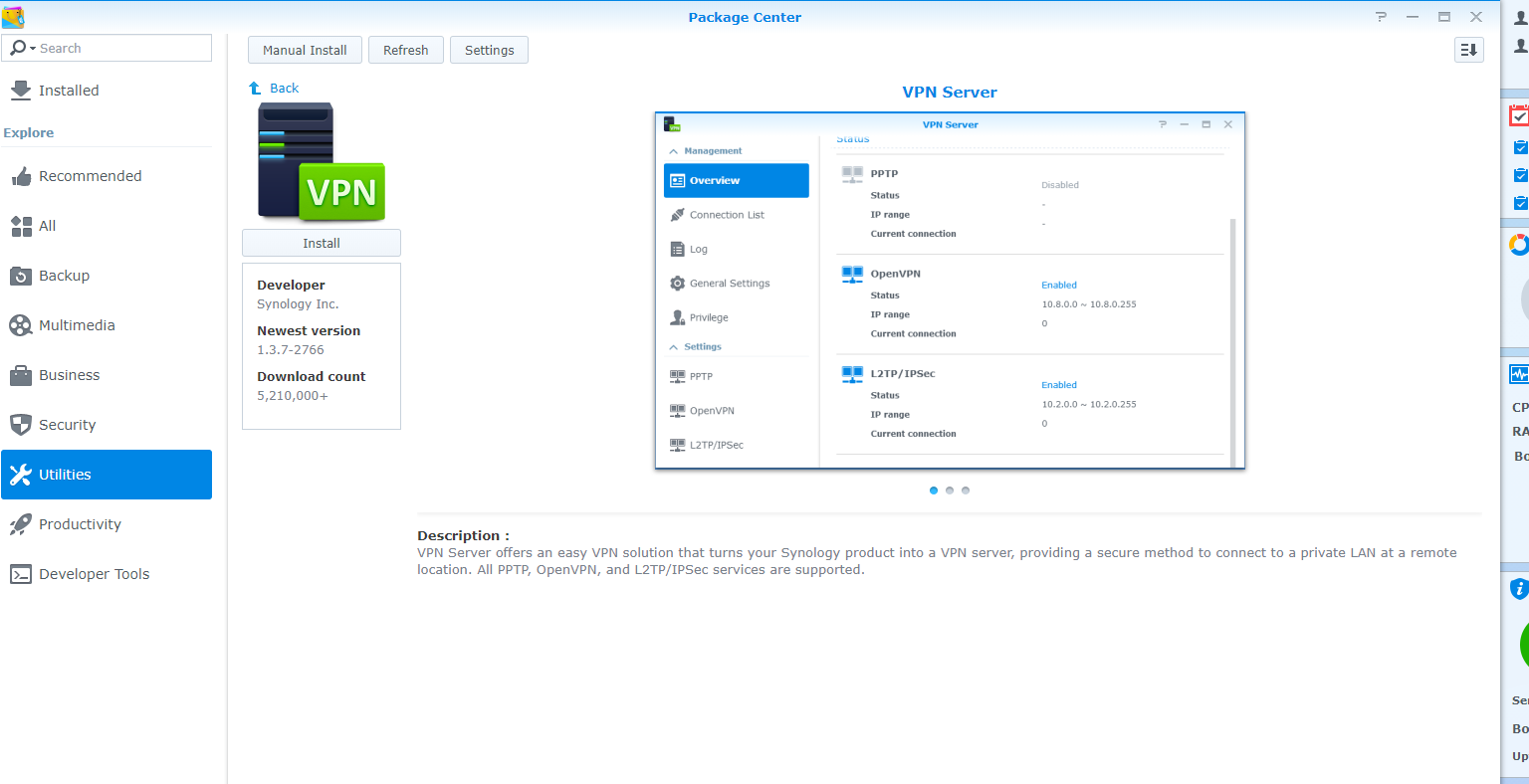
Task: Click the VPN Server screenshot preview
Action: click(x=950, y=291)
